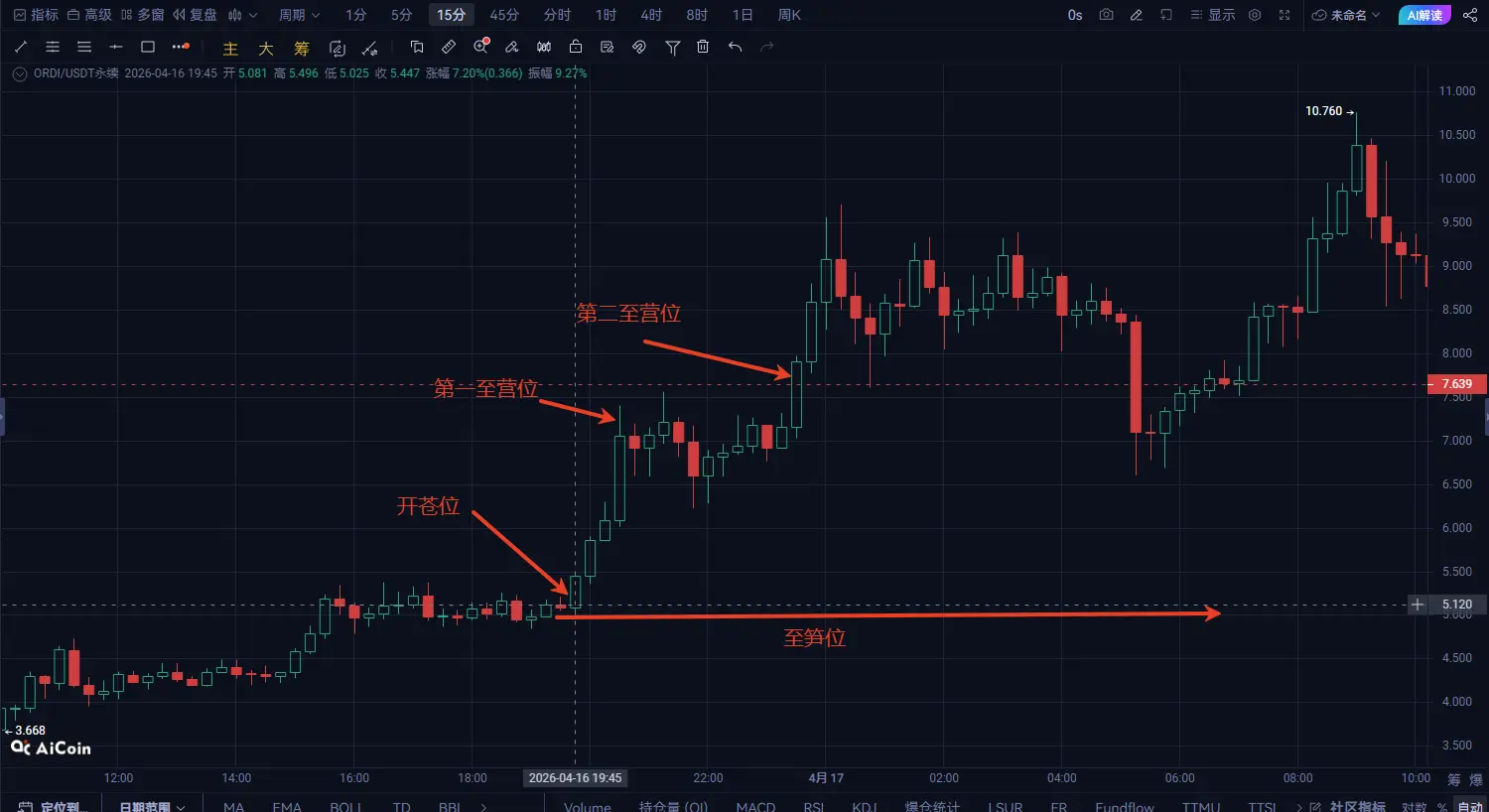
Task: Click the share icon
Action: click(1470, 15)
